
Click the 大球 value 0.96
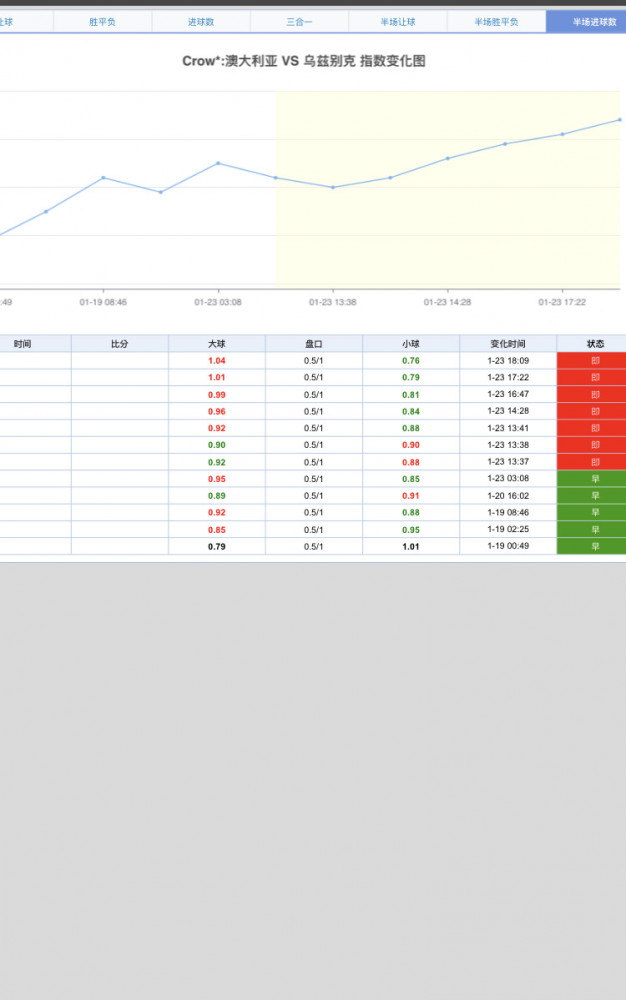click(217, 411)
